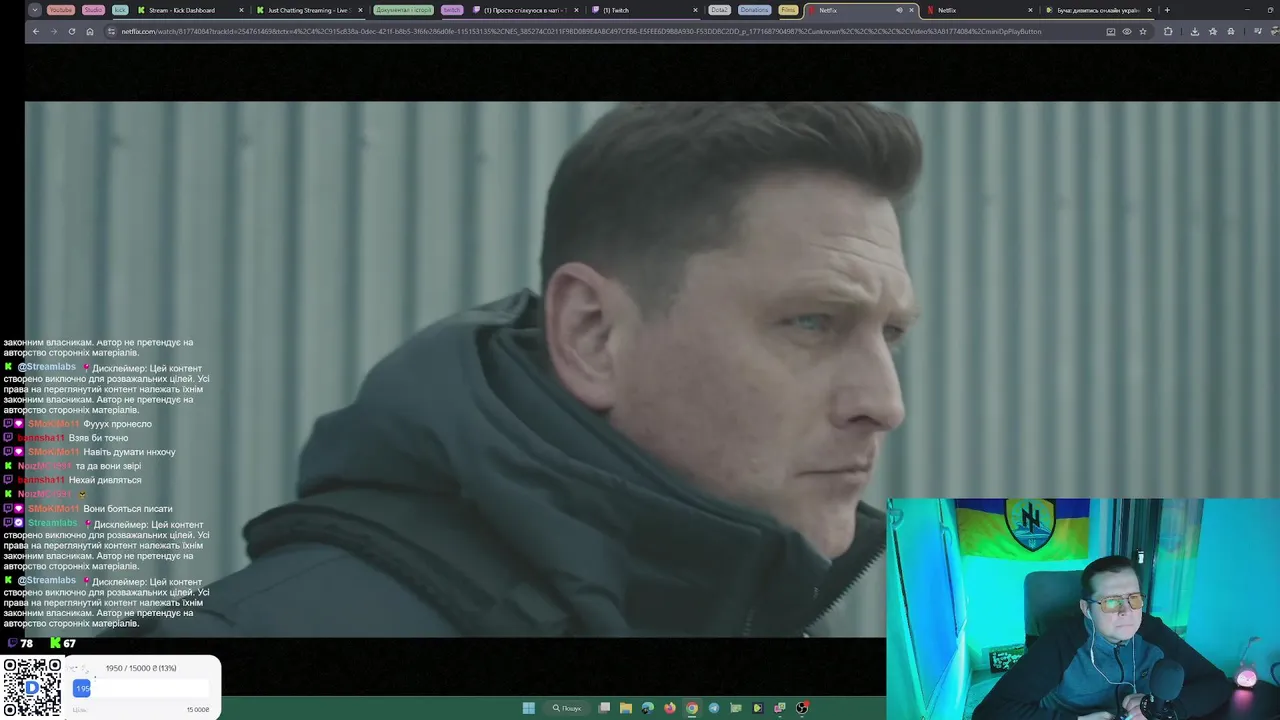Click the 1950 / 15000 donation progress bar

pos(141,688)
